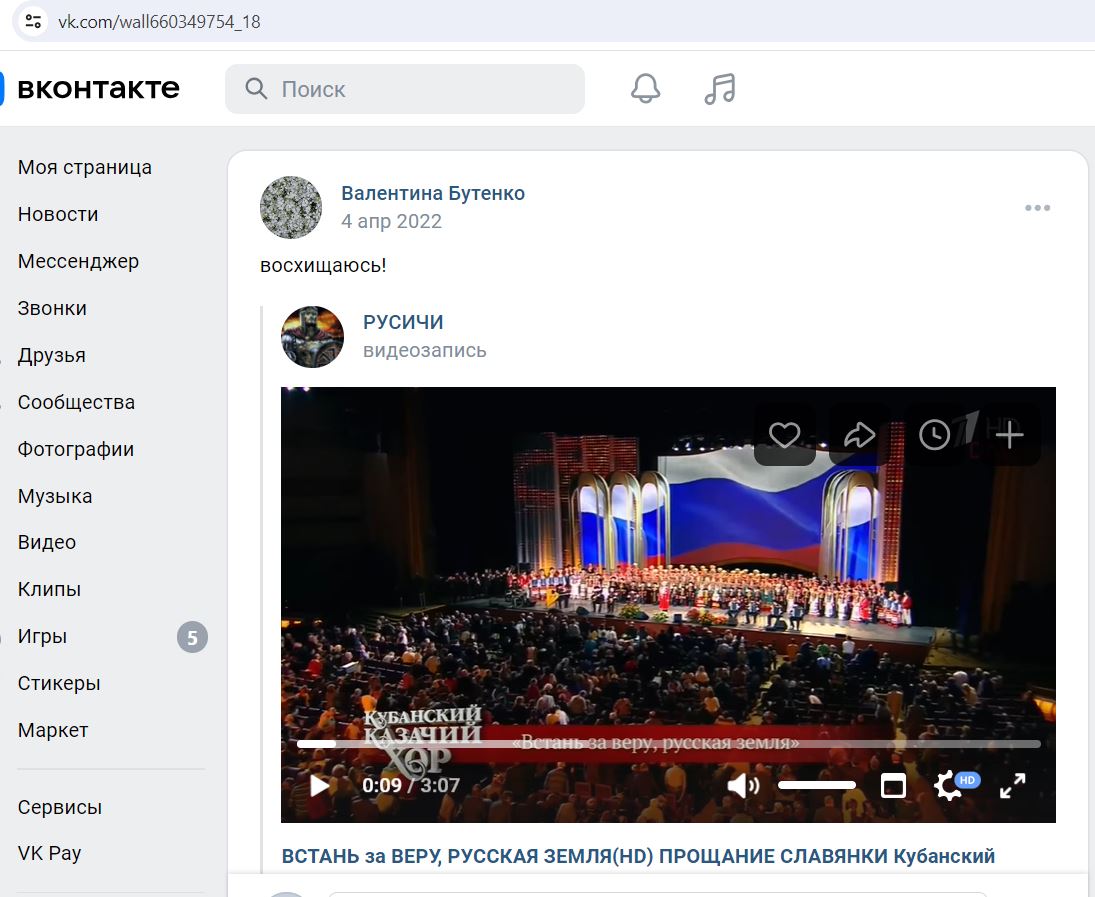Open Сообщества in sidebar

click(76, 402)
